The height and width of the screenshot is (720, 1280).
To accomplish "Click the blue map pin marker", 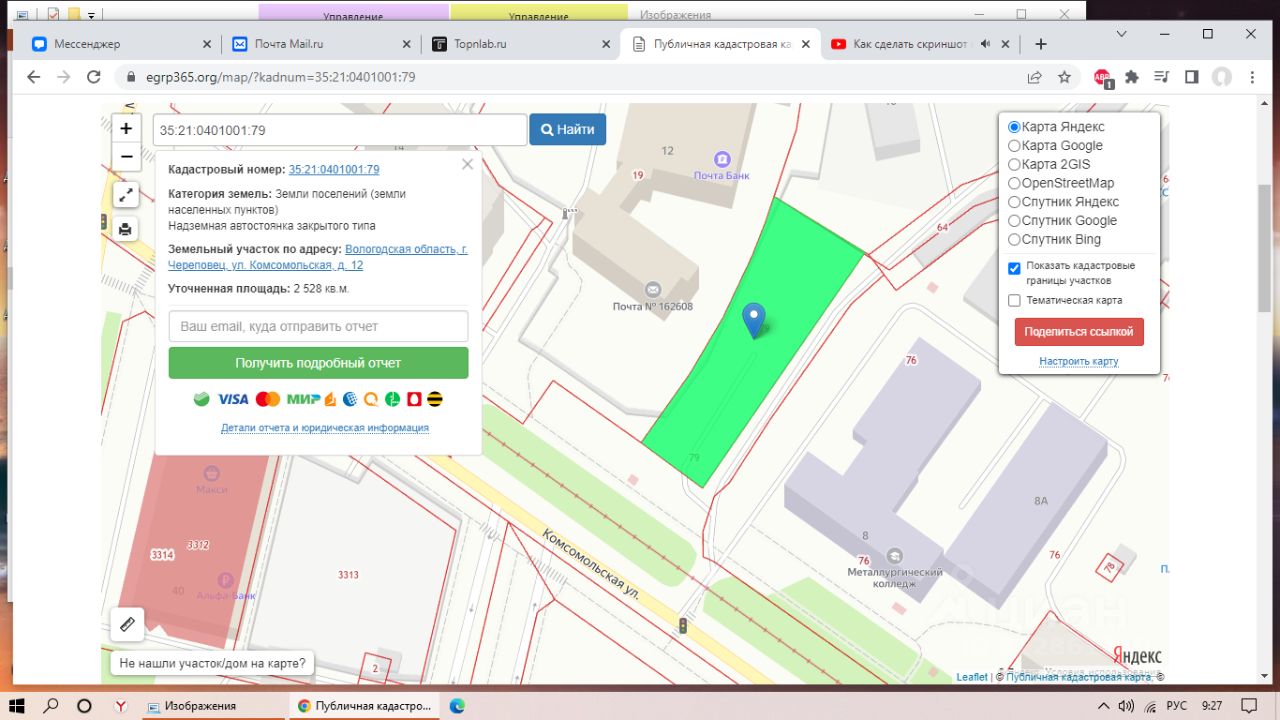I will pyautogui.click(x=755, y=320).
